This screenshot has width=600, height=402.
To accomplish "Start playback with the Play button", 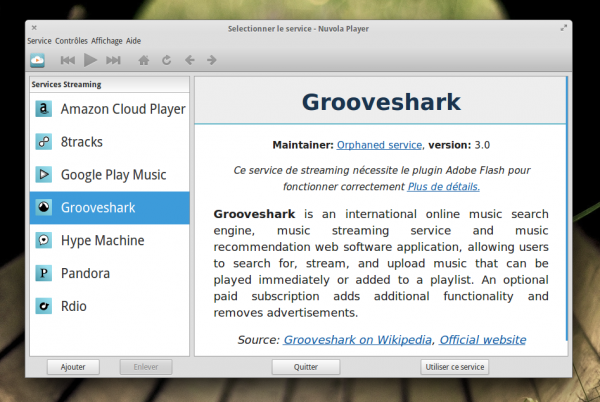I will click(90, 60).
